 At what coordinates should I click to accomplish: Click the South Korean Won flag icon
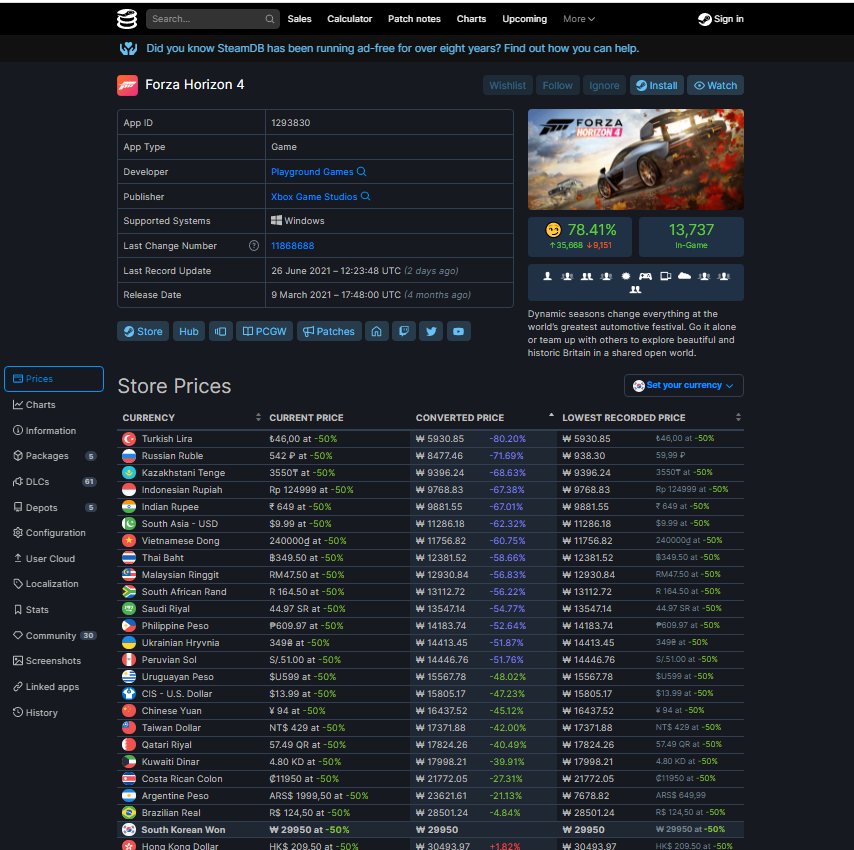[129, 829]
